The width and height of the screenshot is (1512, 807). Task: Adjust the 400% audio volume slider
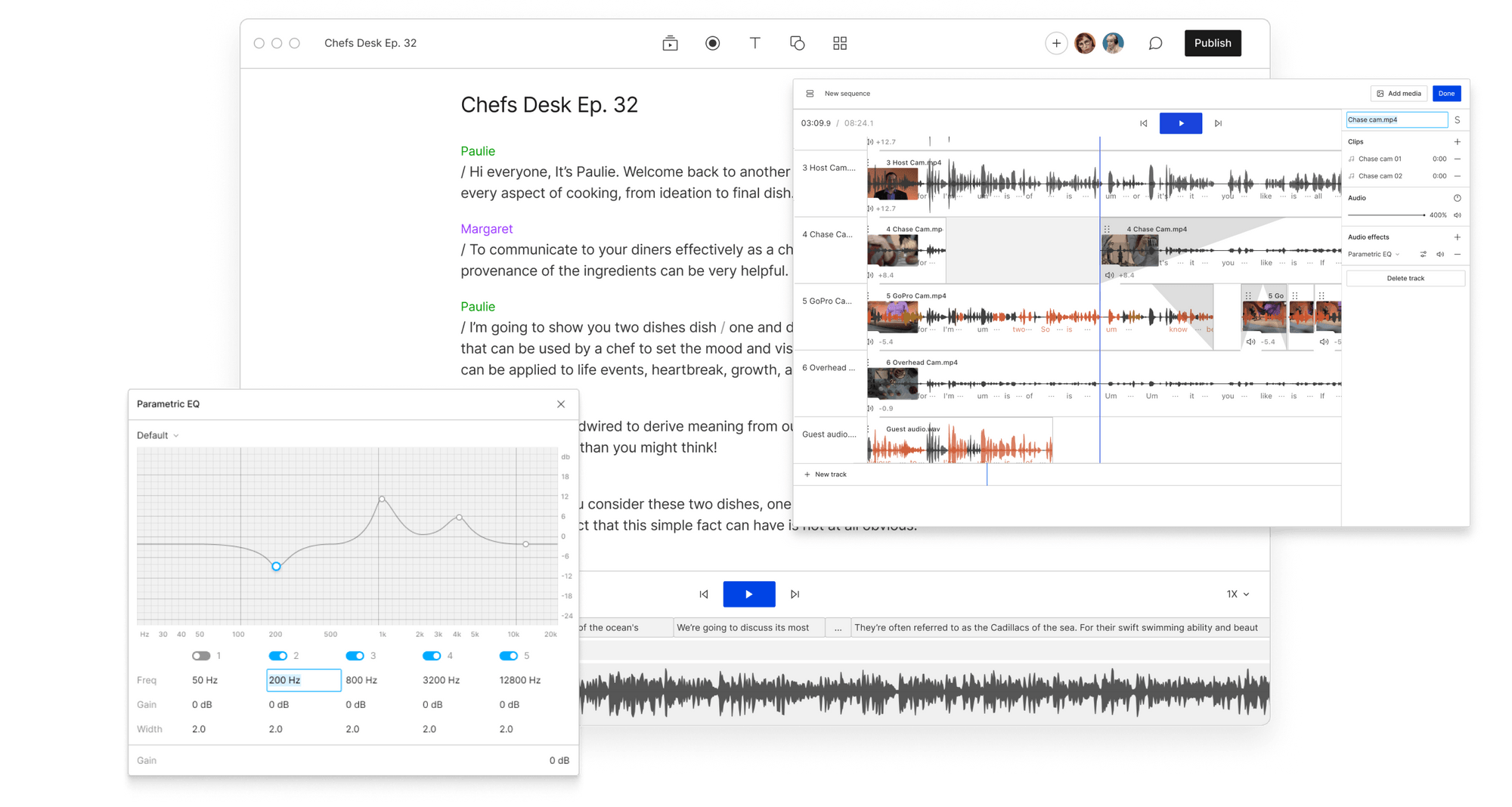point(1424,215)
